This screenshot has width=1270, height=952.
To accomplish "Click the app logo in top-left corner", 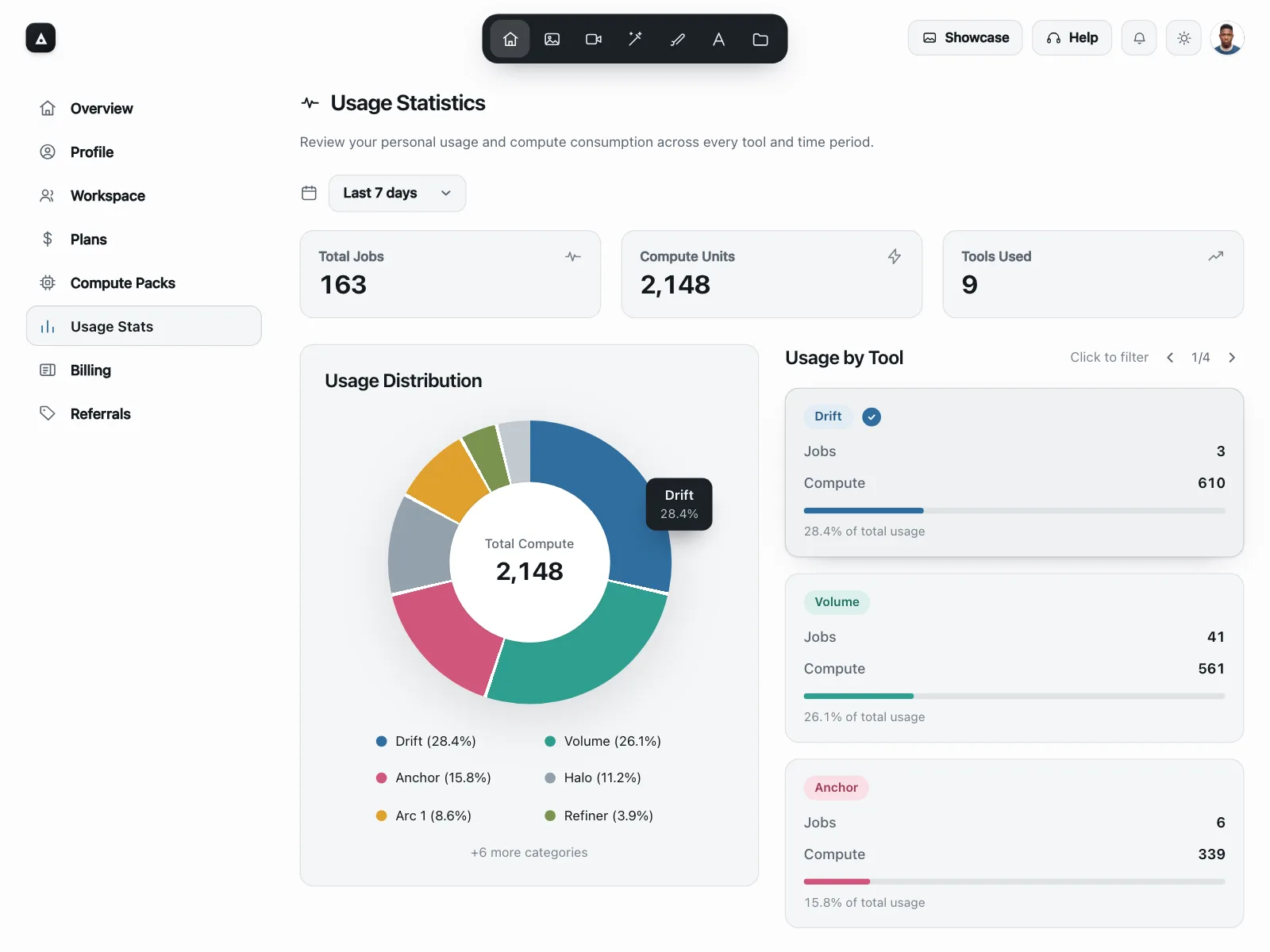I will pyautogui.click(x=40, y=38).
